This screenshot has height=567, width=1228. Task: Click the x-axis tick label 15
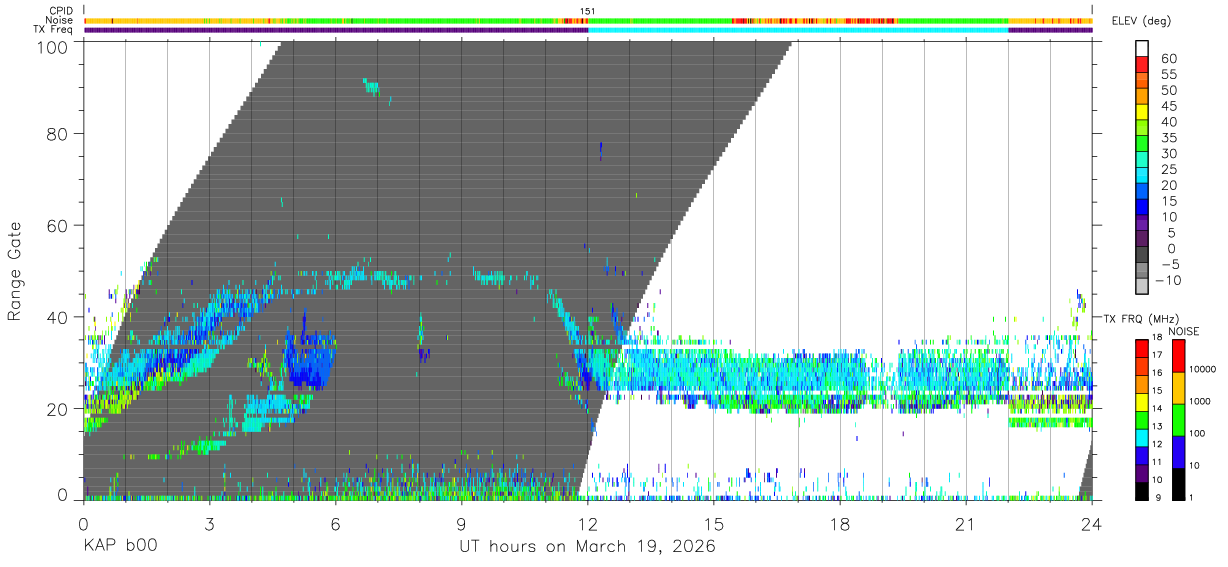(x=714, y=524)
